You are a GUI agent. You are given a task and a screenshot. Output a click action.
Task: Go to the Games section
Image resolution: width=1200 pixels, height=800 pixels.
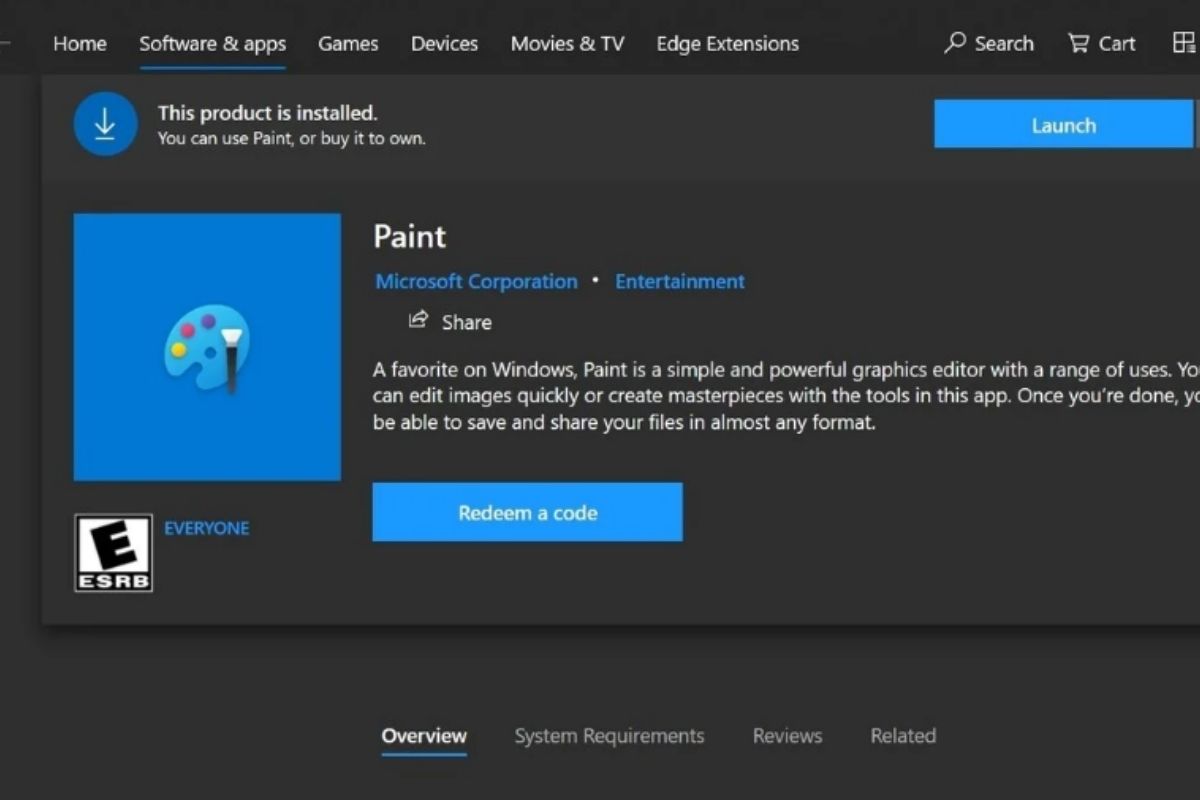click(x=348, y=44)
